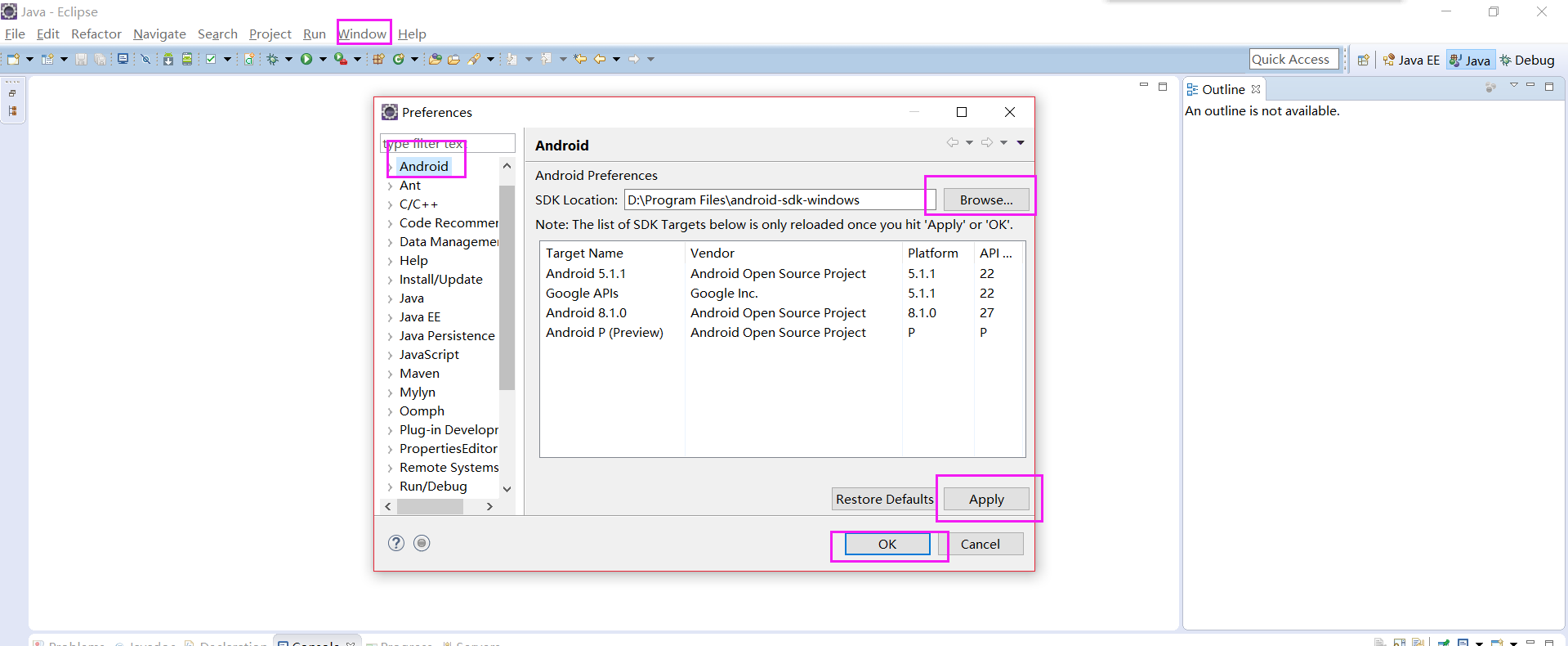Click the Browse... button for SDK Location
Image resolution: width=1568 pixels, height=646 pixels.
pyautogui.click(x=986, y=200)
